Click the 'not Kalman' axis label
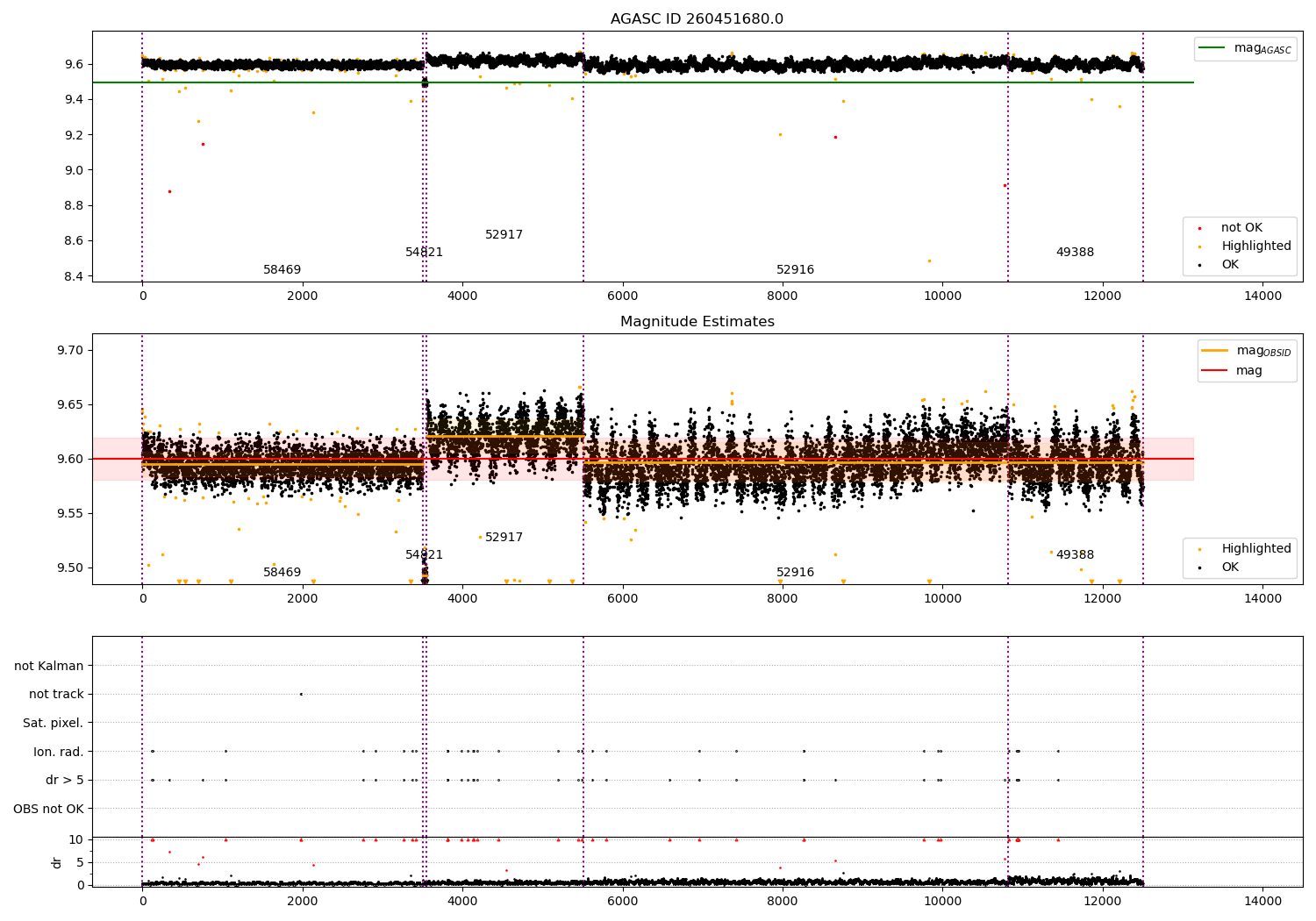Image resolution: width=1316 pixels, height=921 pixels. (x=49, y=667)
